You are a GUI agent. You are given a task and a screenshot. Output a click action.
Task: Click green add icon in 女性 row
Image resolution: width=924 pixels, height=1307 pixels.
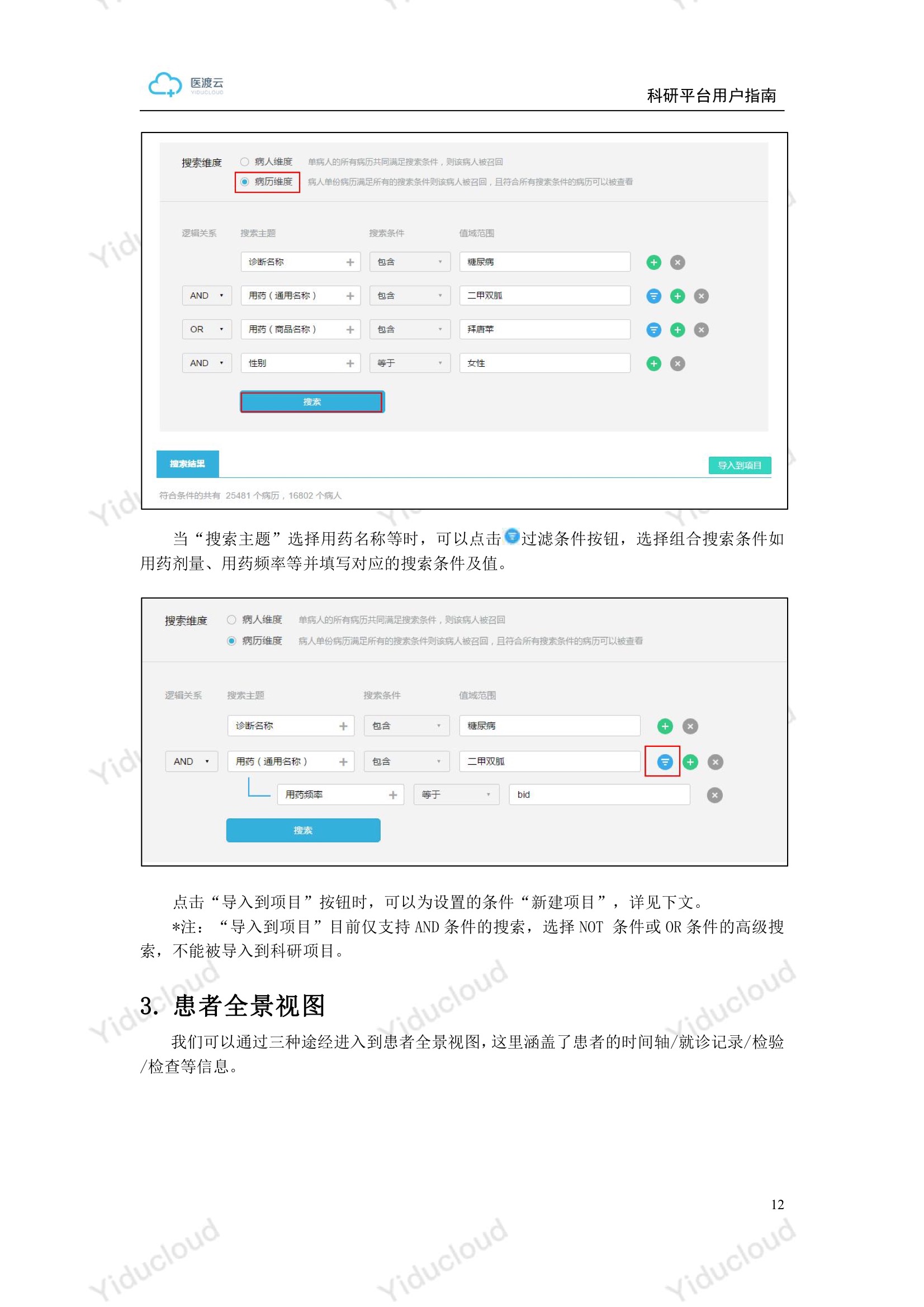(653, 363)
